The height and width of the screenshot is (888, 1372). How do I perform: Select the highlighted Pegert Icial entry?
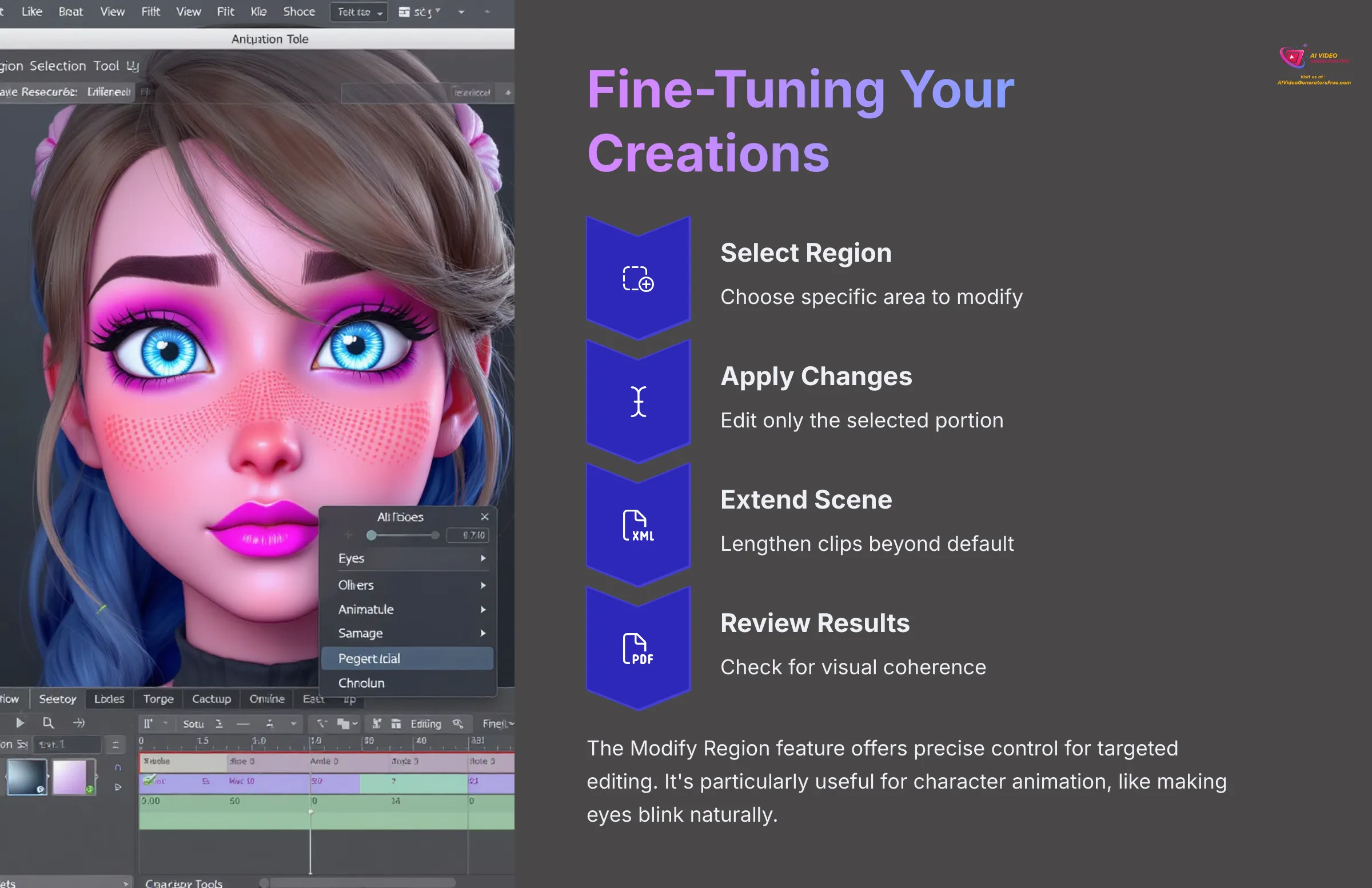click(x=408, y=658)
